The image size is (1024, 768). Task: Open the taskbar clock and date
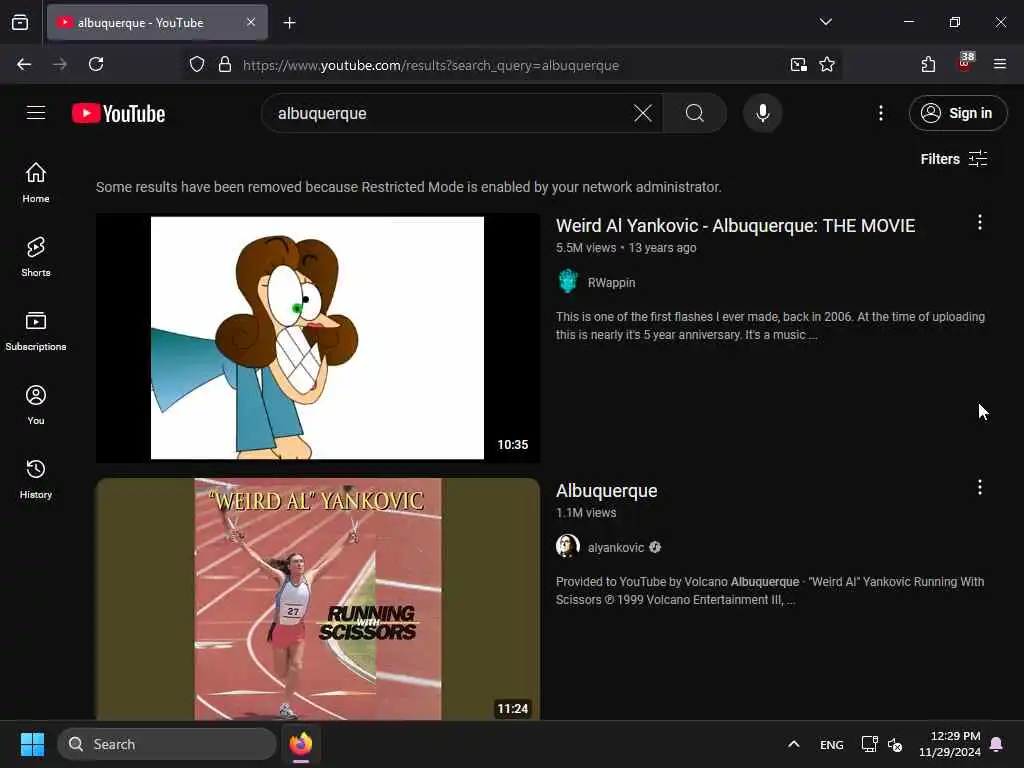(950, 744)
